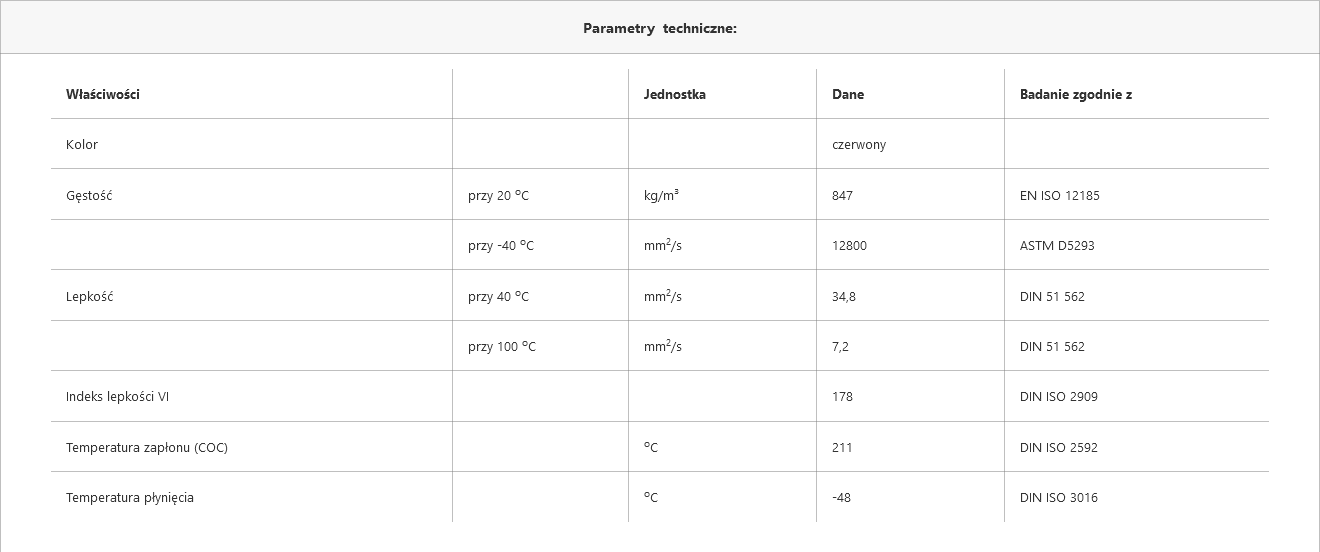Select the "Dane" column header

[848, 94]
